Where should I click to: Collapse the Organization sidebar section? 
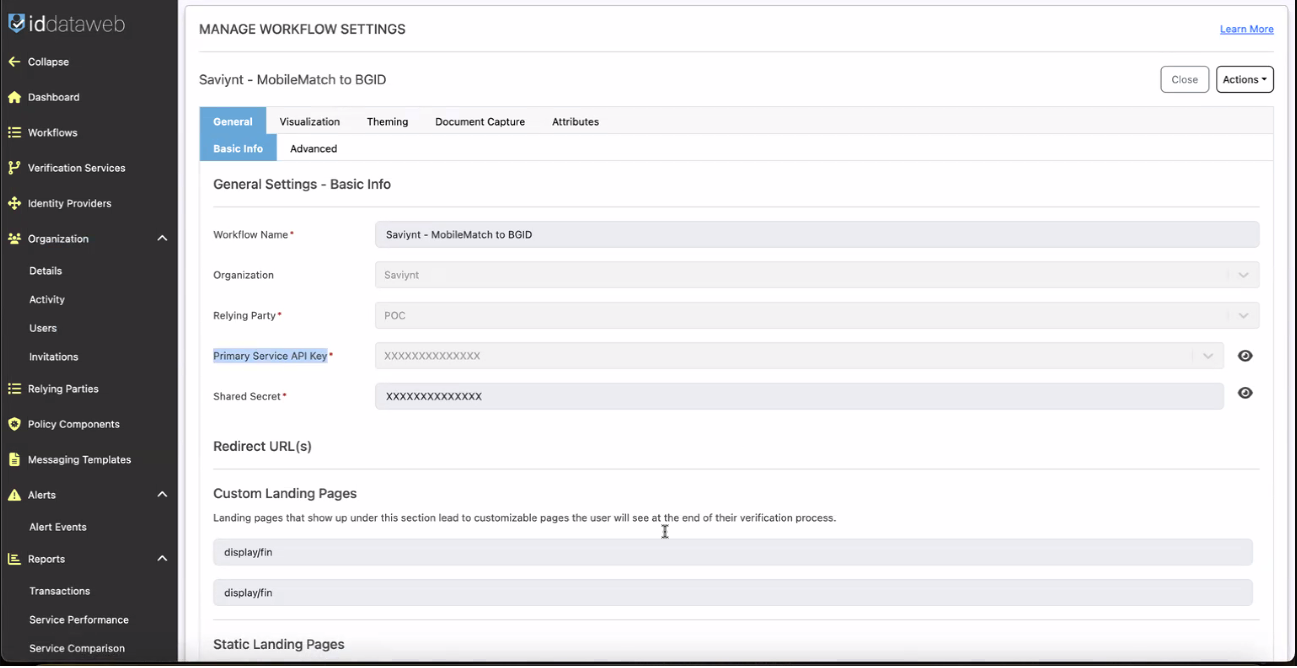pyautogui.click(x=162, y=239)
